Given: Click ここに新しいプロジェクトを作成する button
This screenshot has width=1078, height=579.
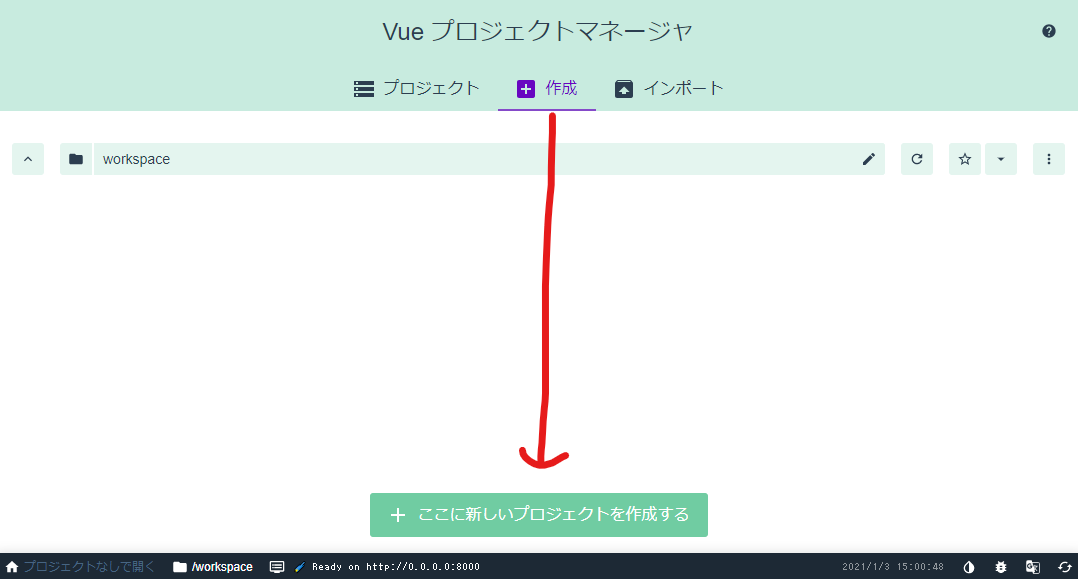Looking at the screenshot, I should pos(538,514).
